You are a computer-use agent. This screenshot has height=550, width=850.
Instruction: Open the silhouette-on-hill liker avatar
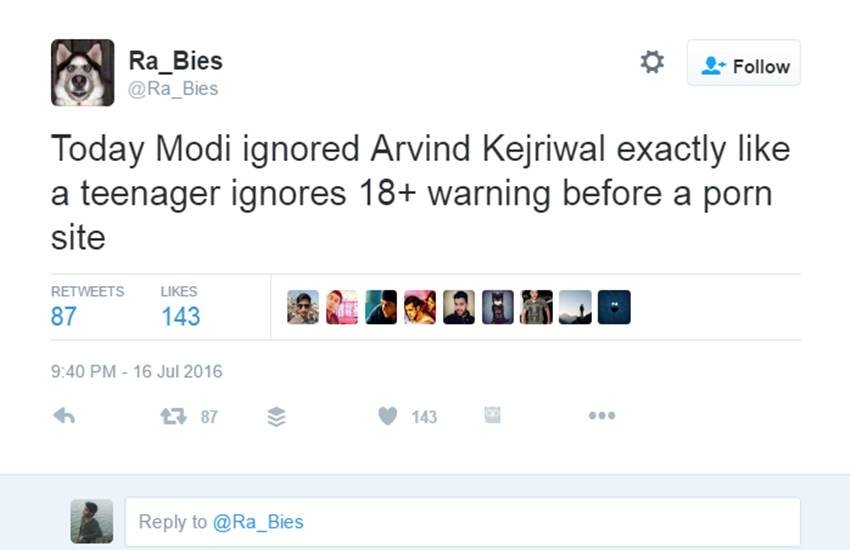tap(575, 307)
